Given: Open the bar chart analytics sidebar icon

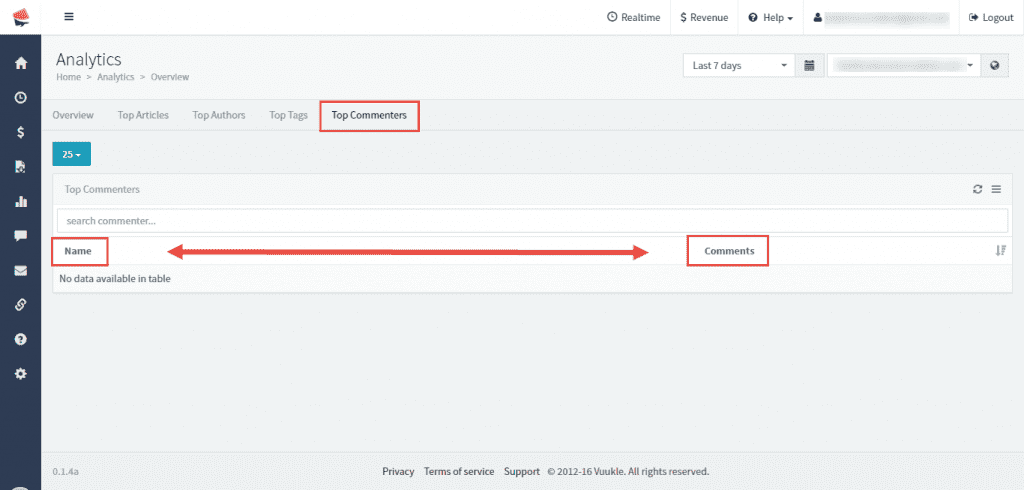Looking at the screenshot, I should (20, 201).
